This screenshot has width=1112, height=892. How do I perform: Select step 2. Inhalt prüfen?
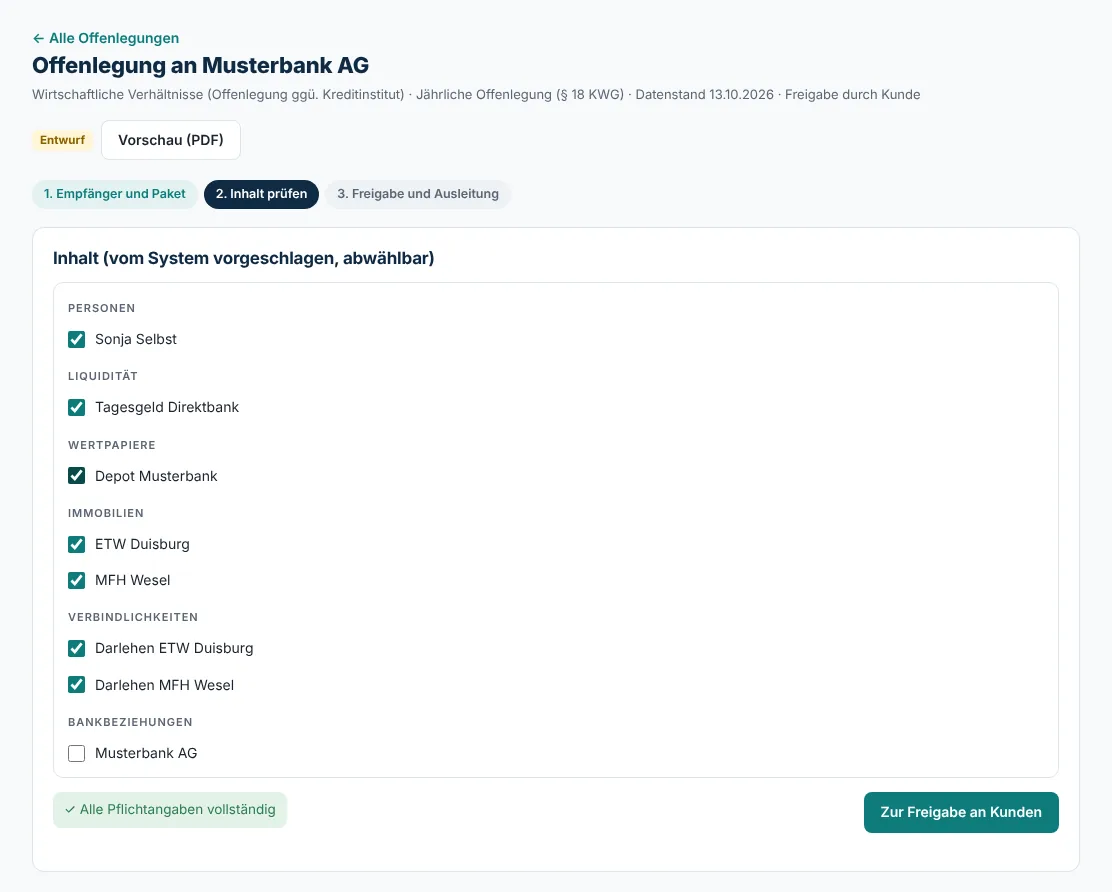[261, 194]
